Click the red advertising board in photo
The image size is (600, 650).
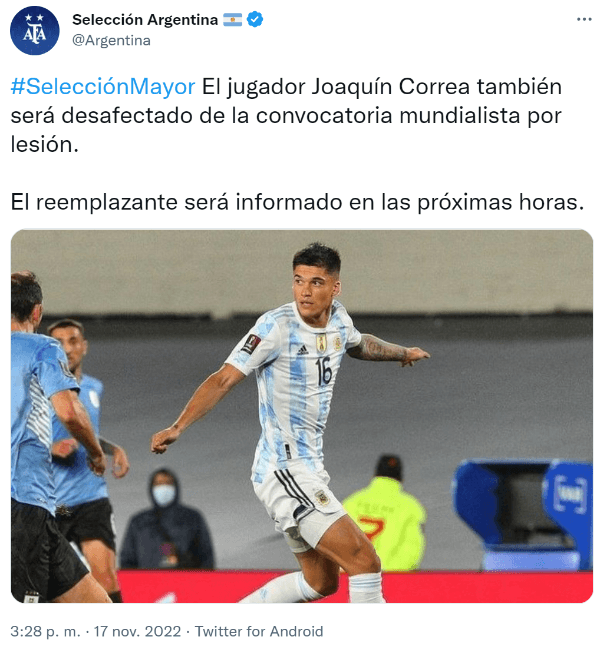coord(355,587)
